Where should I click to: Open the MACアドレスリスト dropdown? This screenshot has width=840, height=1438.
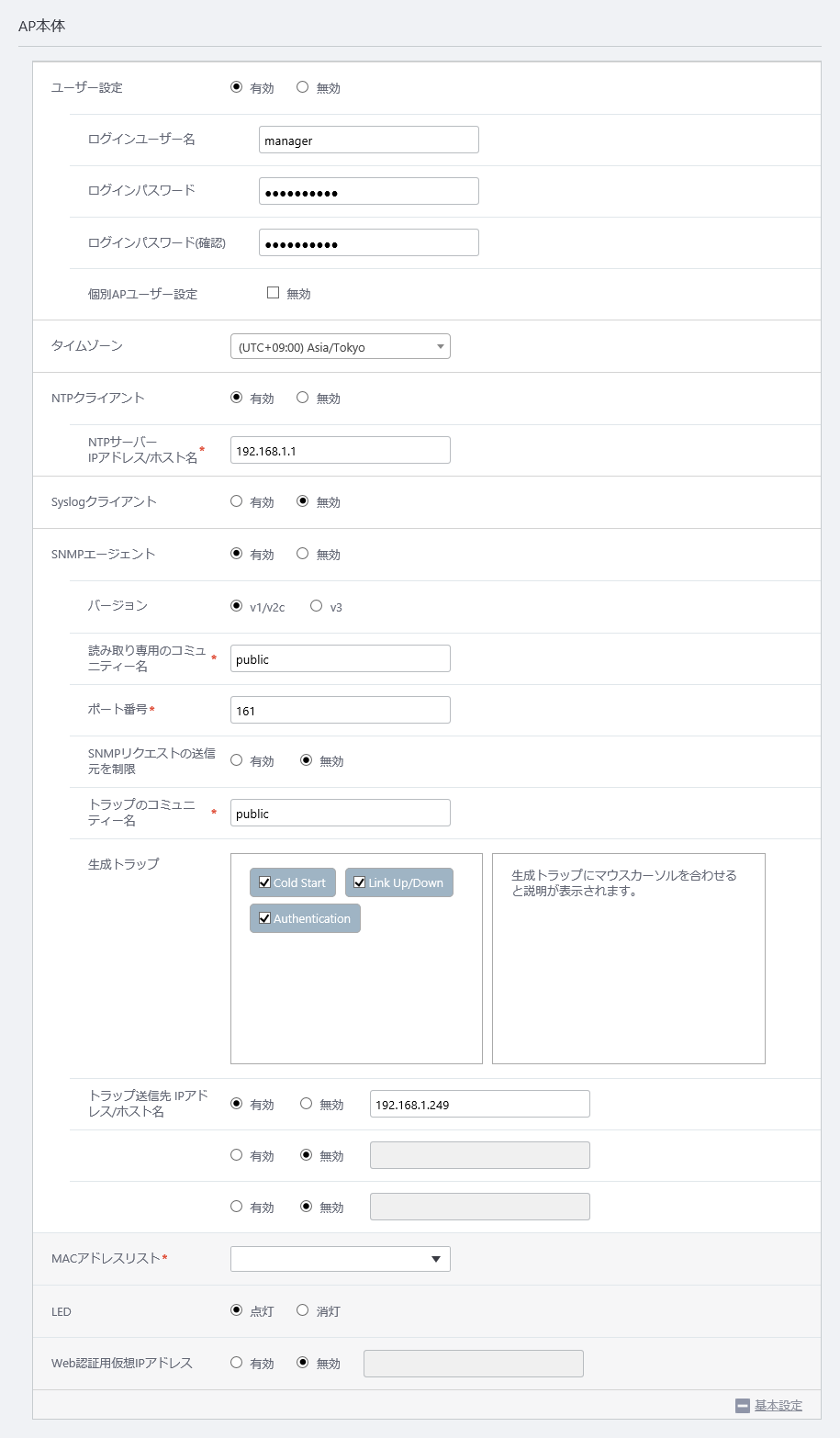point(340,1259)
